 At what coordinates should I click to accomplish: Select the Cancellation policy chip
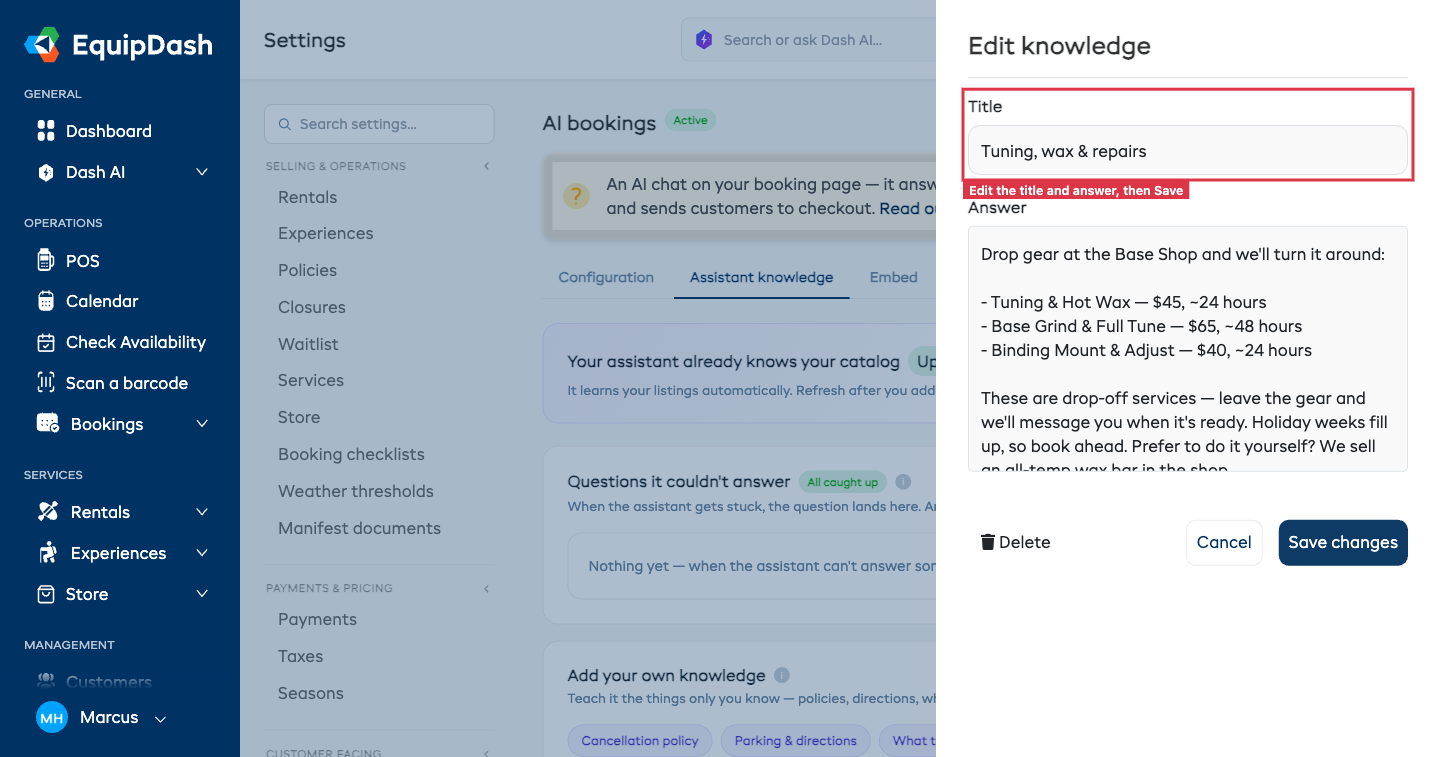click(640, 741)
